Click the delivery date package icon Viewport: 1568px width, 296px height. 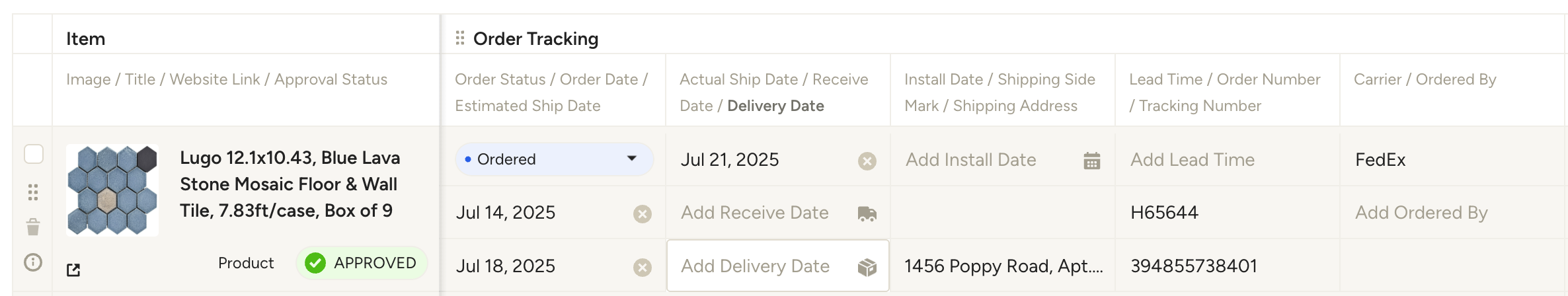pos(867,267)
